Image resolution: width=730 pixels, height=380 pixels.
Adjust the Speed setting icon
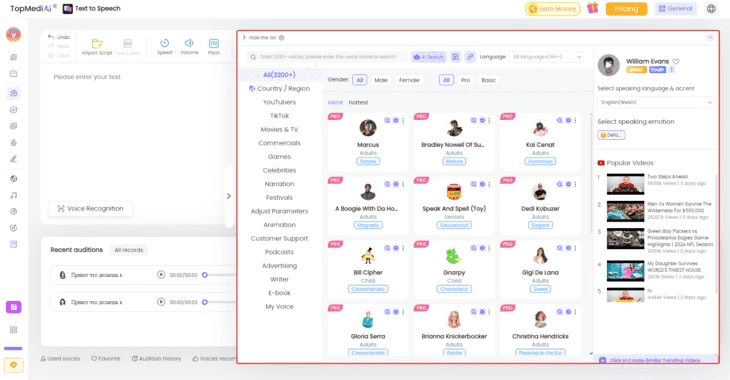pyautogui.click(x=164, y=47)
